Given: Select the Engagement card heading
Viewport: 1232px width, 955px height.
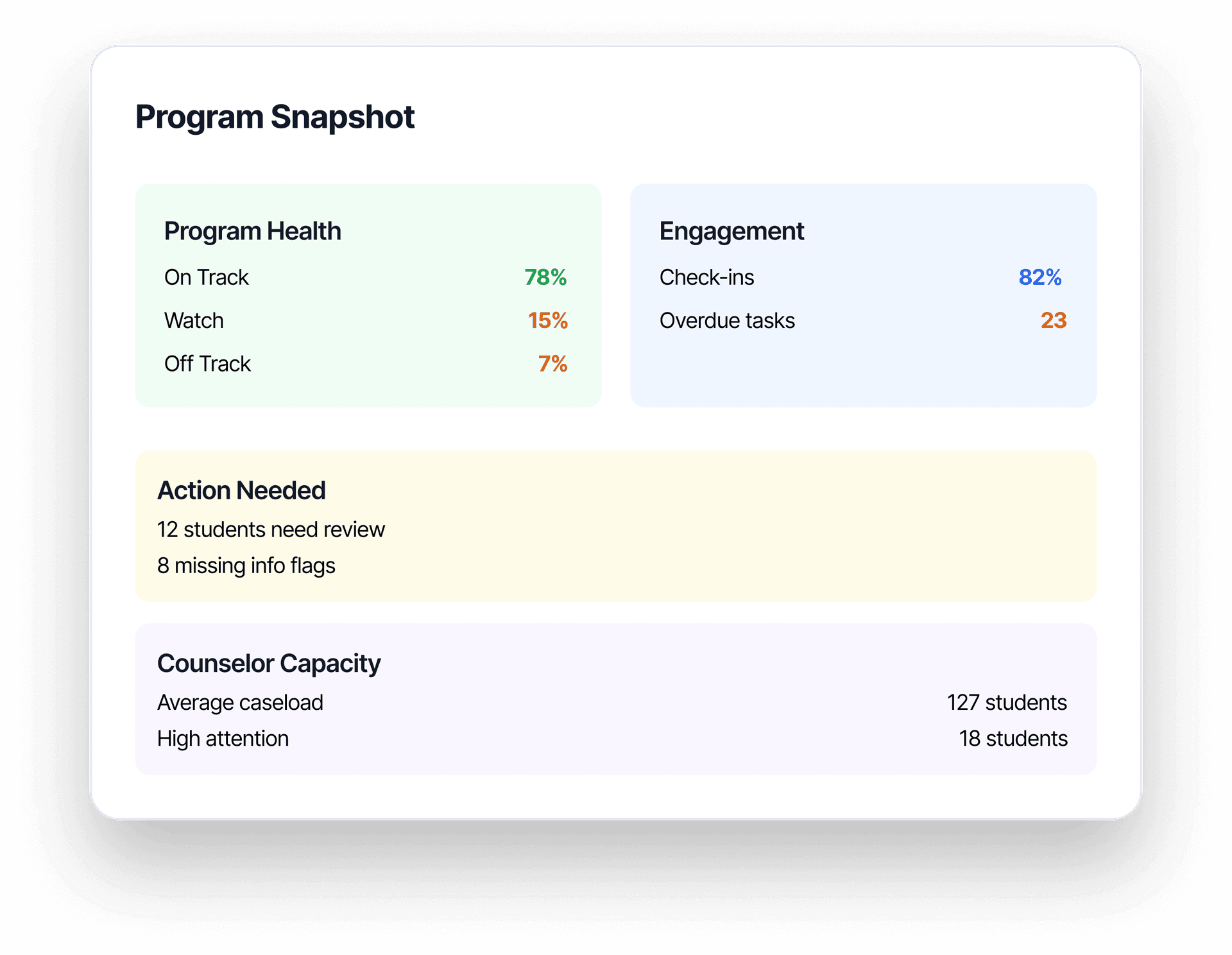Looking at the screenshot, I should click(x=732, y=231).
